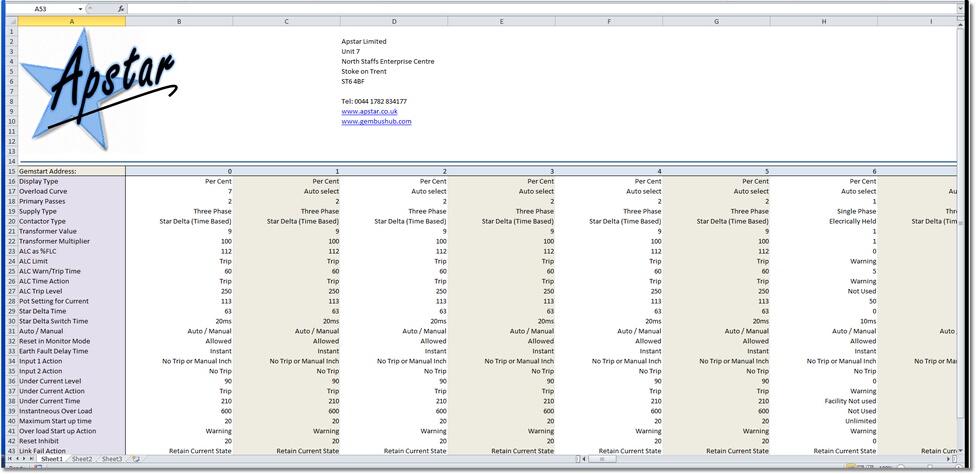976x474 pixels.
Task: Go to last sheet navigation arrow
Action: 32,459
